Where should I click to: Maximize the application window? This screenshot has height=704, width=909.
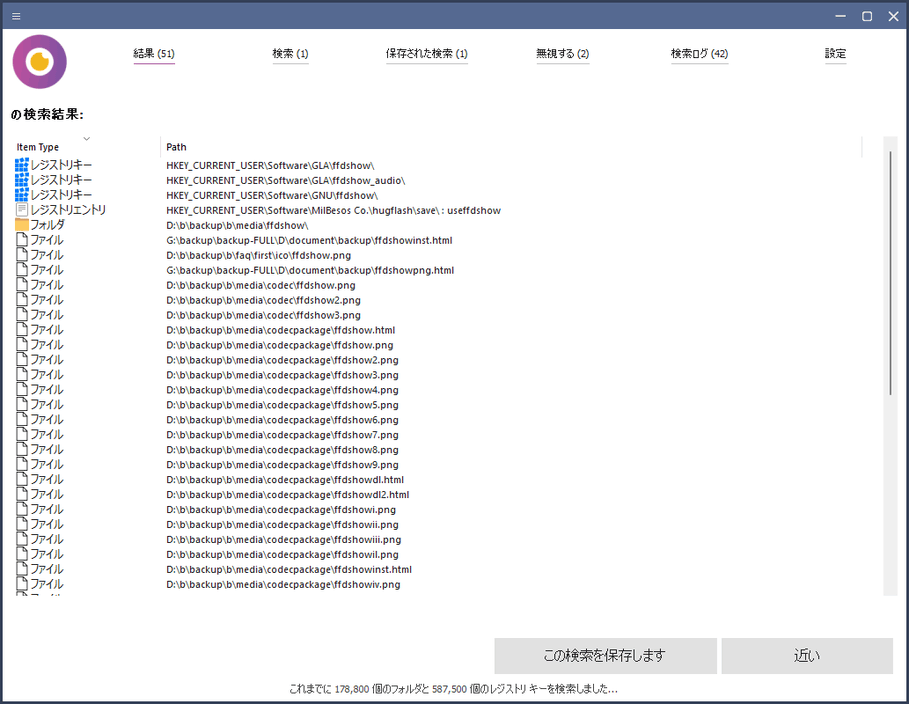click(867, 16)
